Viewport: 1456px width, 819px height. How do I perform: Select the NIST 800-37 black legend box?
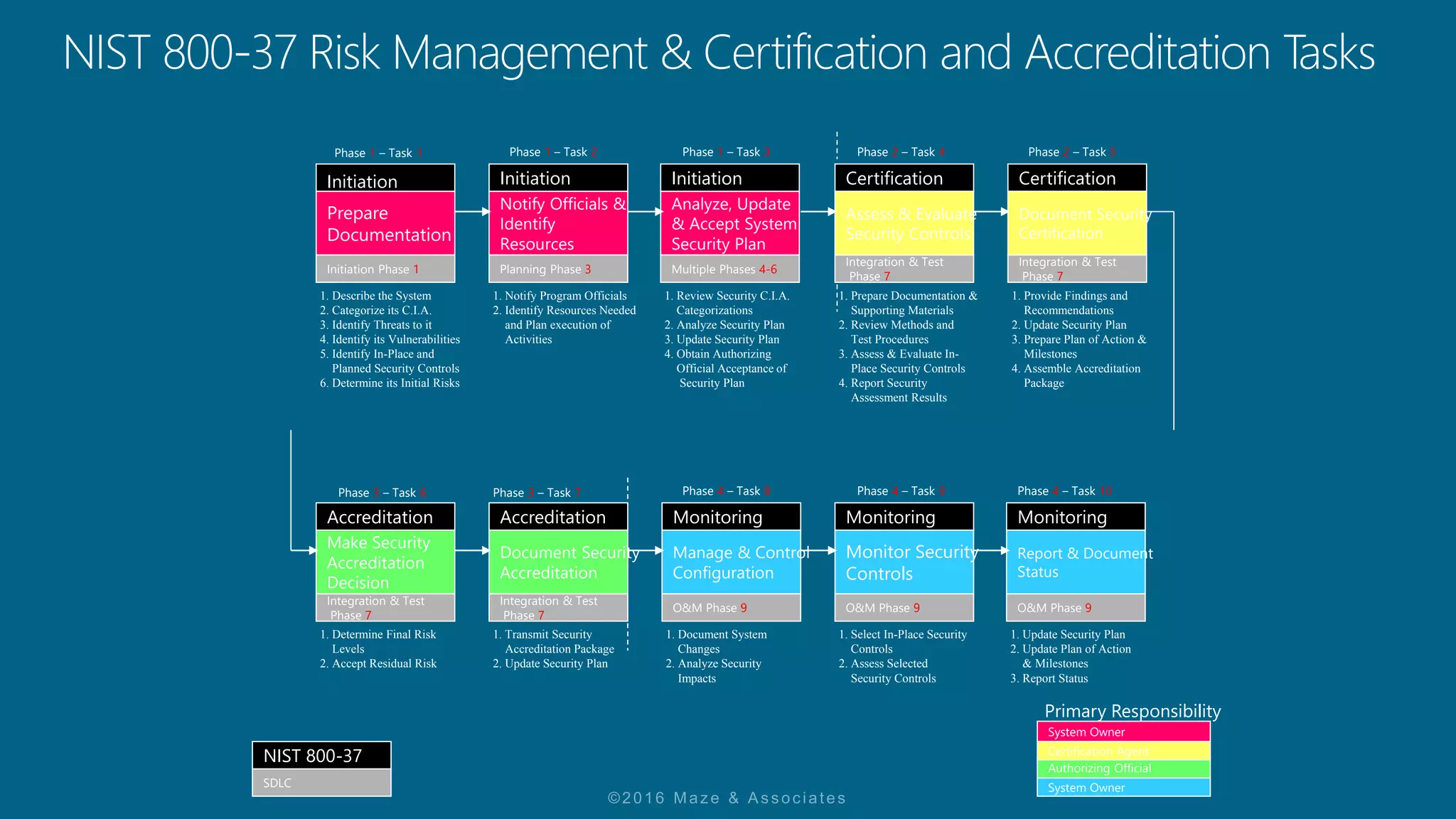coord(321,756)
